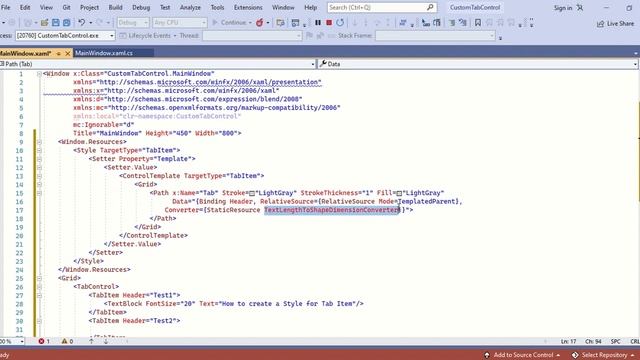Click the SPC indicator in status bar
This screenshot has height=360, width=640.
[616, 341]
